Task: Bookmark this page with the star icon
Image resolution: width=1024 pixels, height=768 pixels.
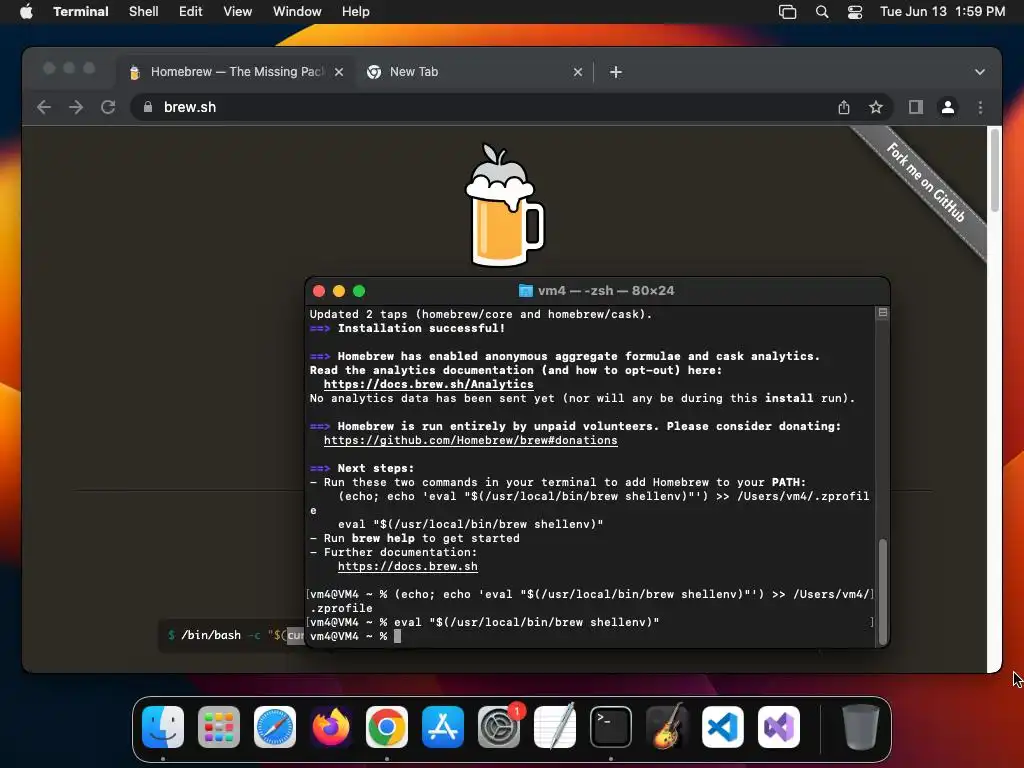Action: click(876, 107)
